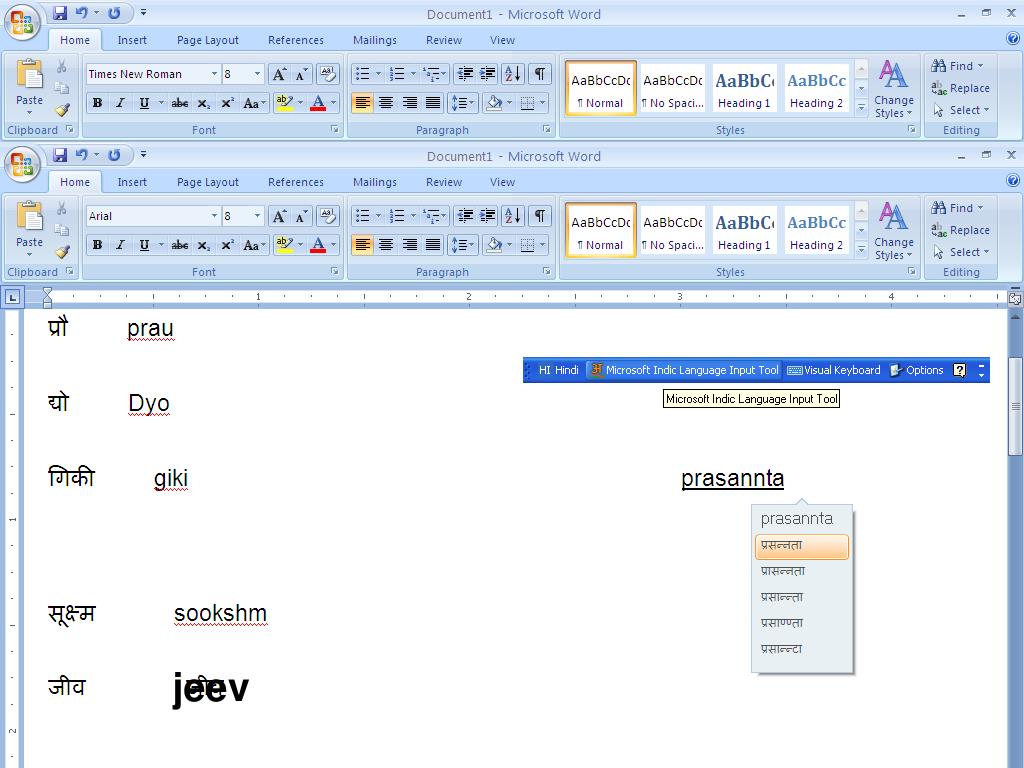Click the document's vertical scrollbar thumb

1015,406
